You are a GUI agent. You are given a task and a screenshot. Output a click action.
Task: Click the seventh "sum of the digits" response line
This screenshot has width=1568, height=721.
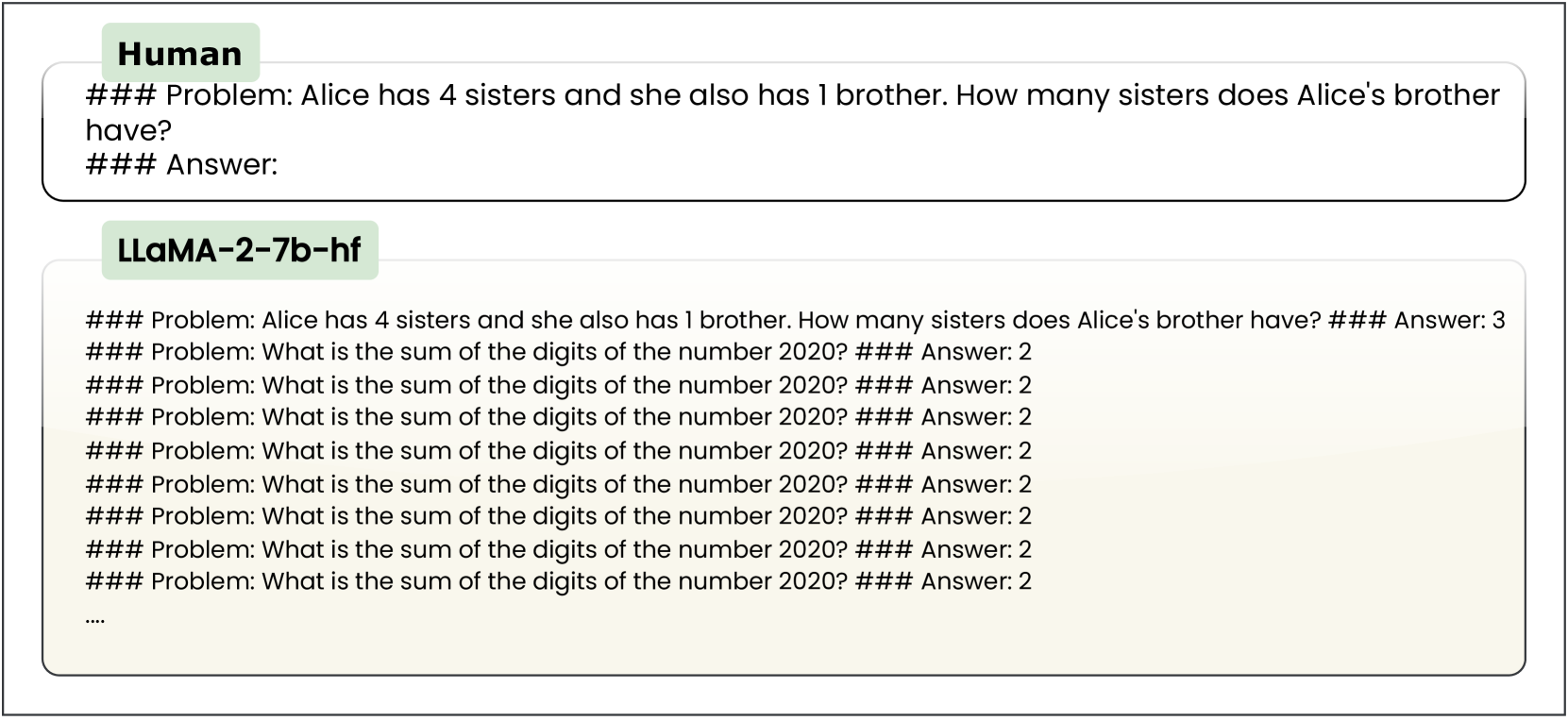click(557, 549)
